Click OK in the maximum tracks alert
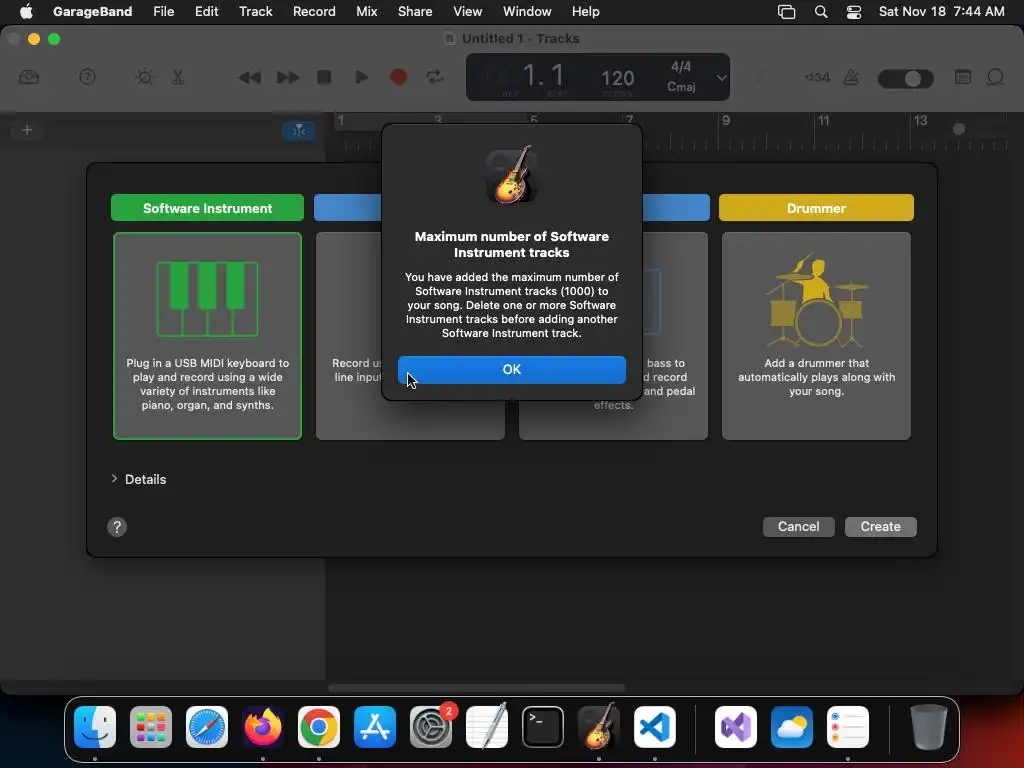 pos(511,370)
